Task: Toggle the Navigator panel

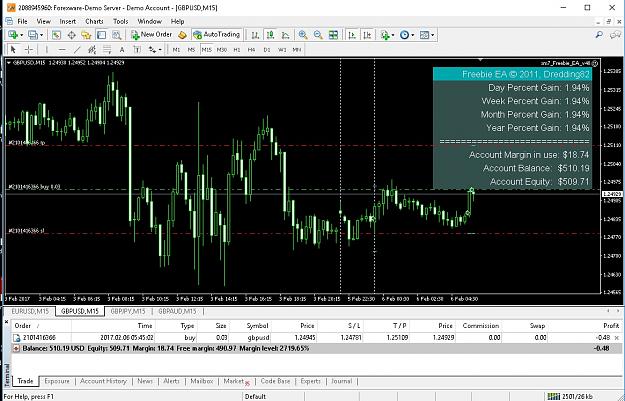Action: tap(86, 35)
